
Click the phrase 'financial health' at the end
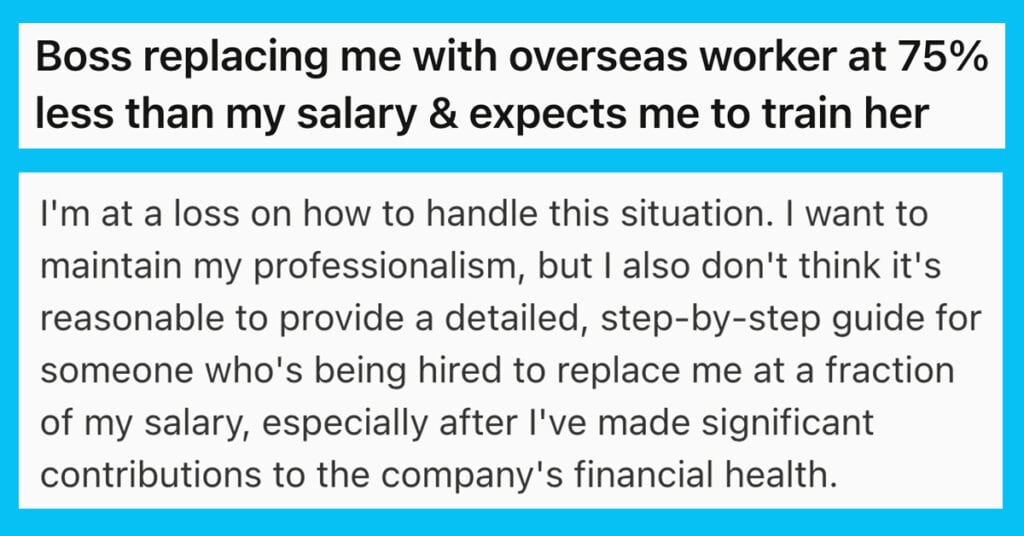[704, 475]
